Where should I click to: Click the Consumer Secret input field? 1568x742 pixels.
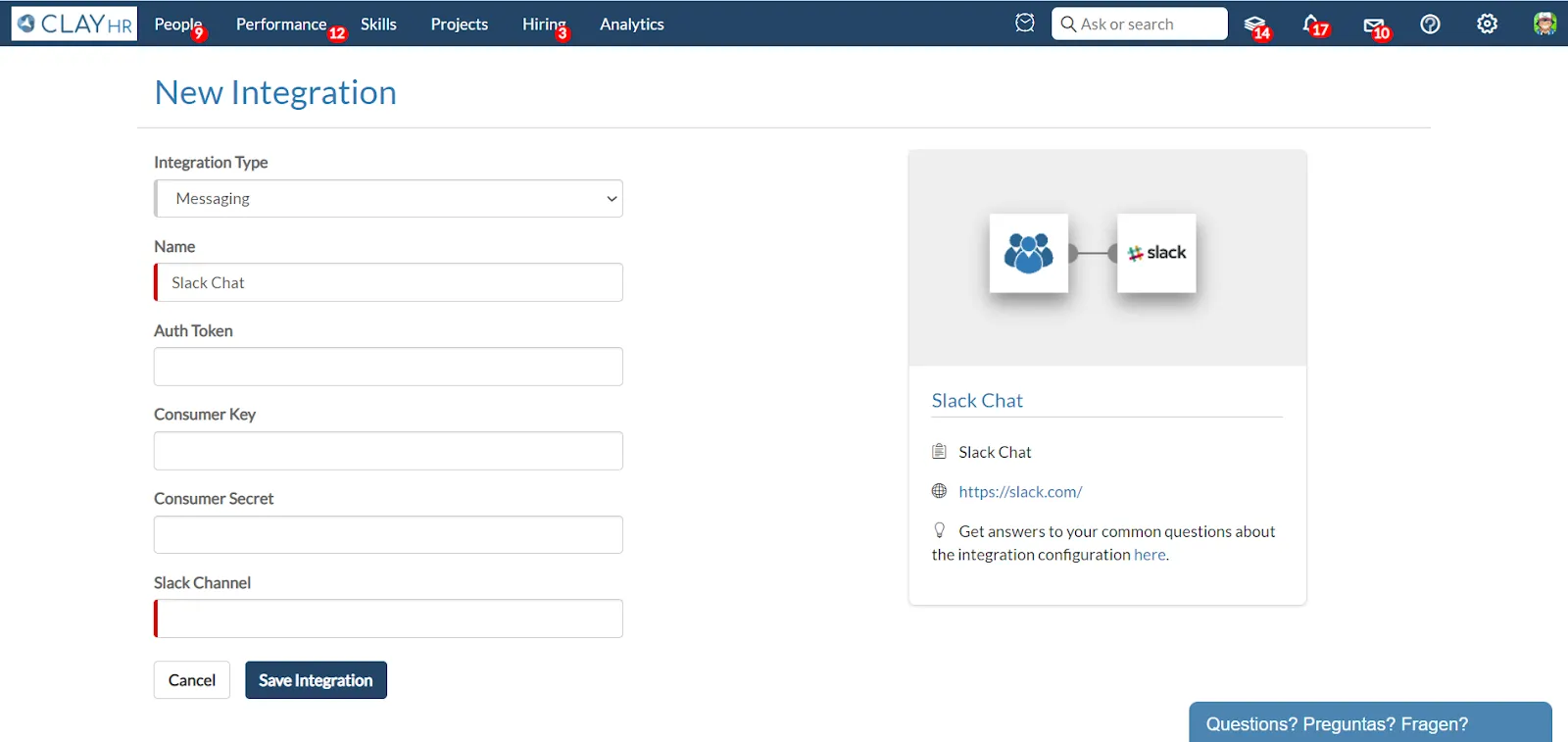[388, 535]
